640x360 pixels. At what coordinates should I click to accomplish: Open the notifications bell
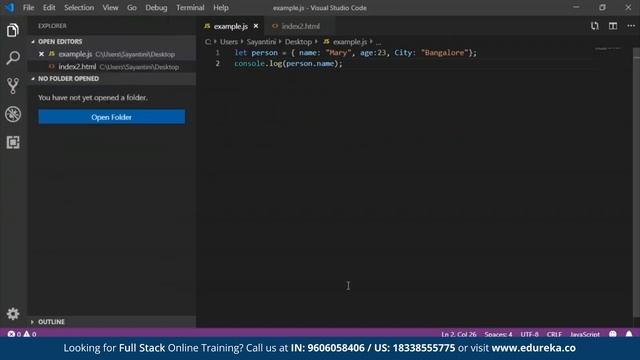tap(629, 334)
